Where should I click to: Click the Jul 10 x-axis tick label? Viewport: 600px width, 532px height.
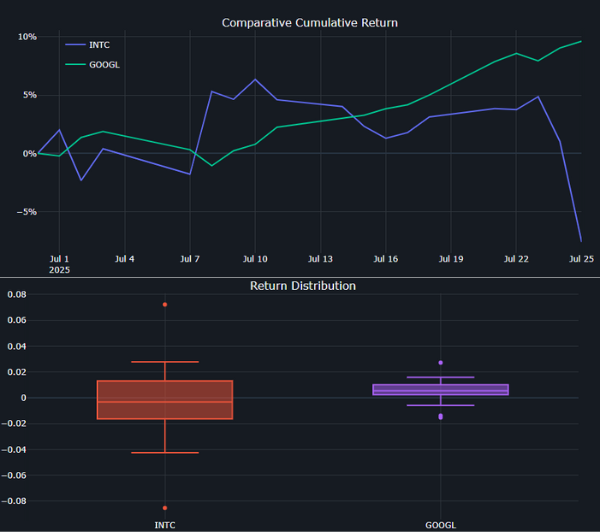tap(255, 259)
